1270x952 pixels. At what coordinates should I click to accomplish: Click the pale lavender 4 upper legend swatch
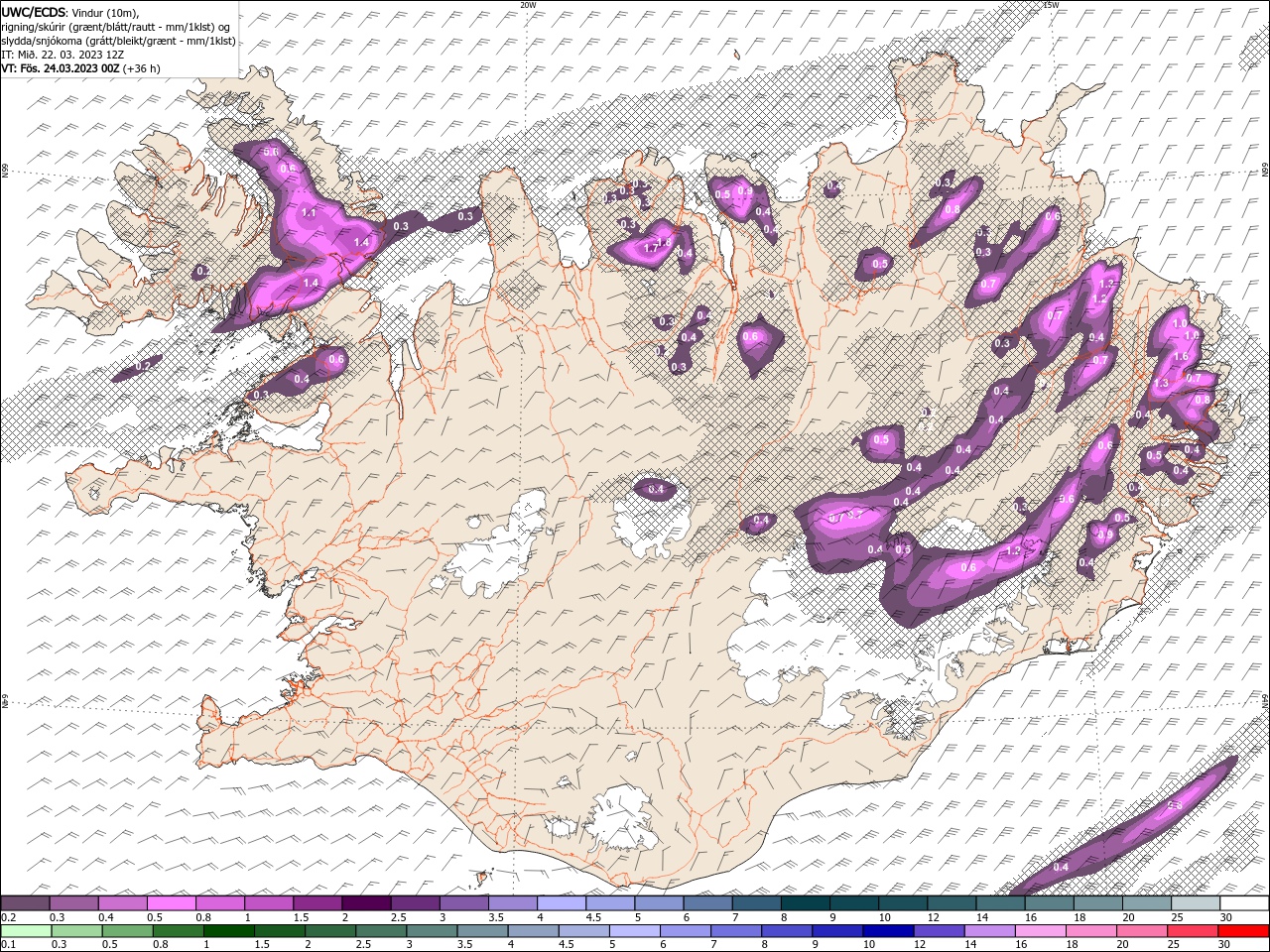pyautogui.click(x=561, y=903)
